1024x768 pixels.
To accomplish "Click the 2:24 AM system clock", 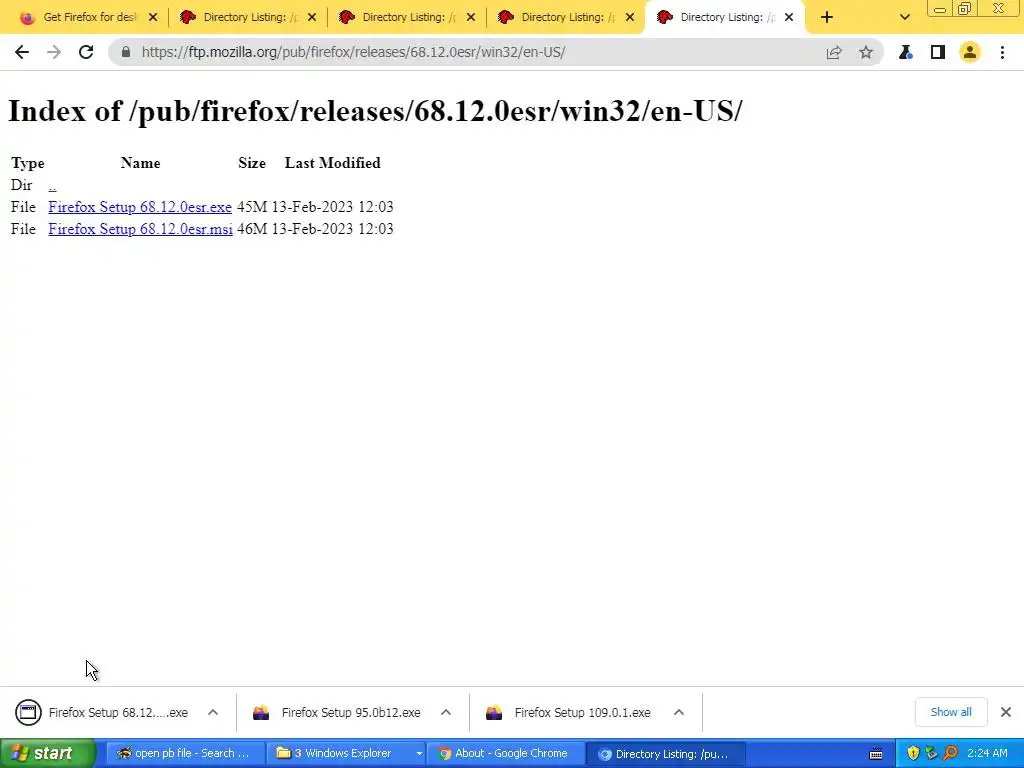I will 987,754.
